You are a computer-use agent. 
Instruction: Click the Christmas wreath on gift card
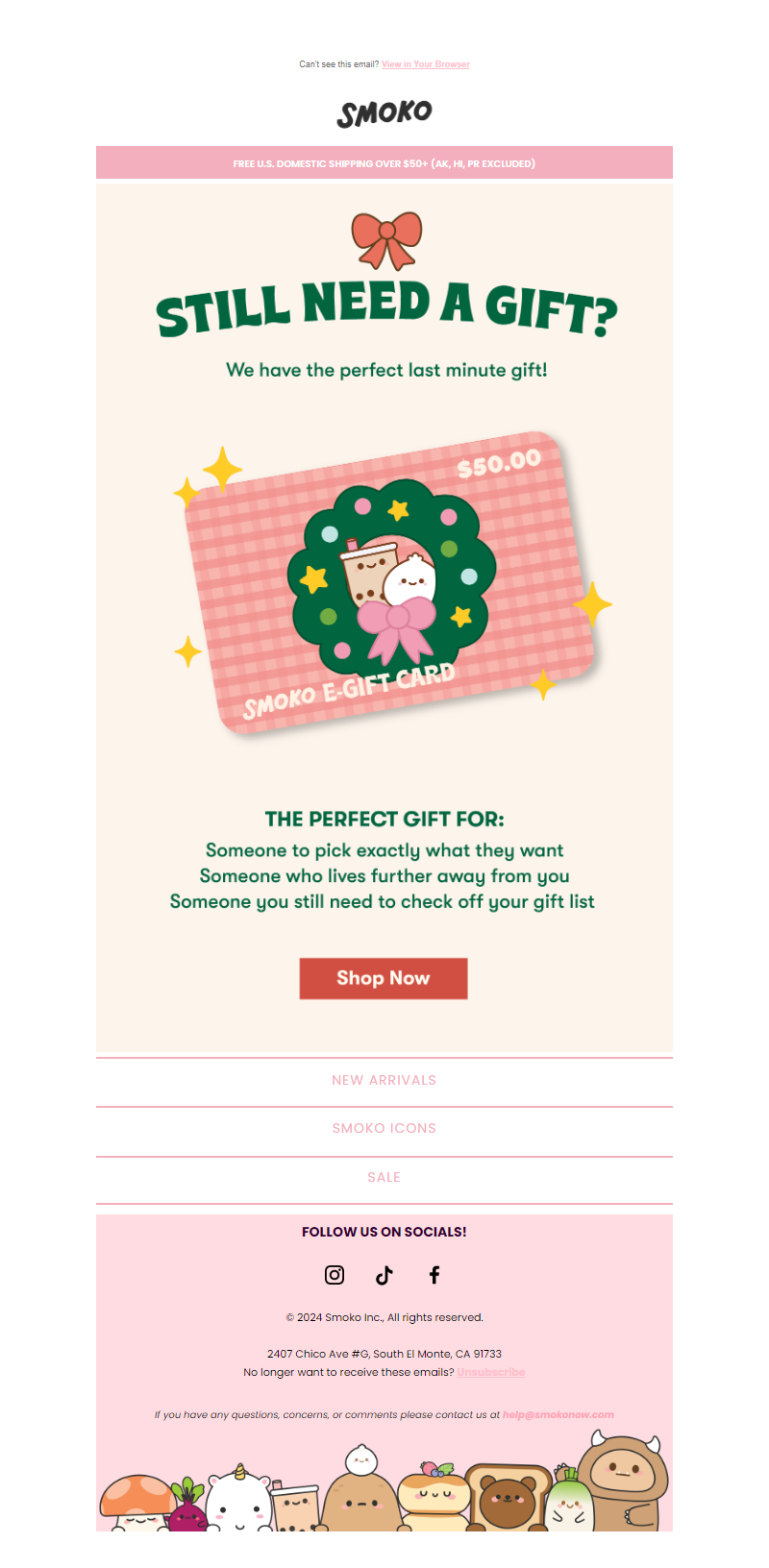[392, 570]
